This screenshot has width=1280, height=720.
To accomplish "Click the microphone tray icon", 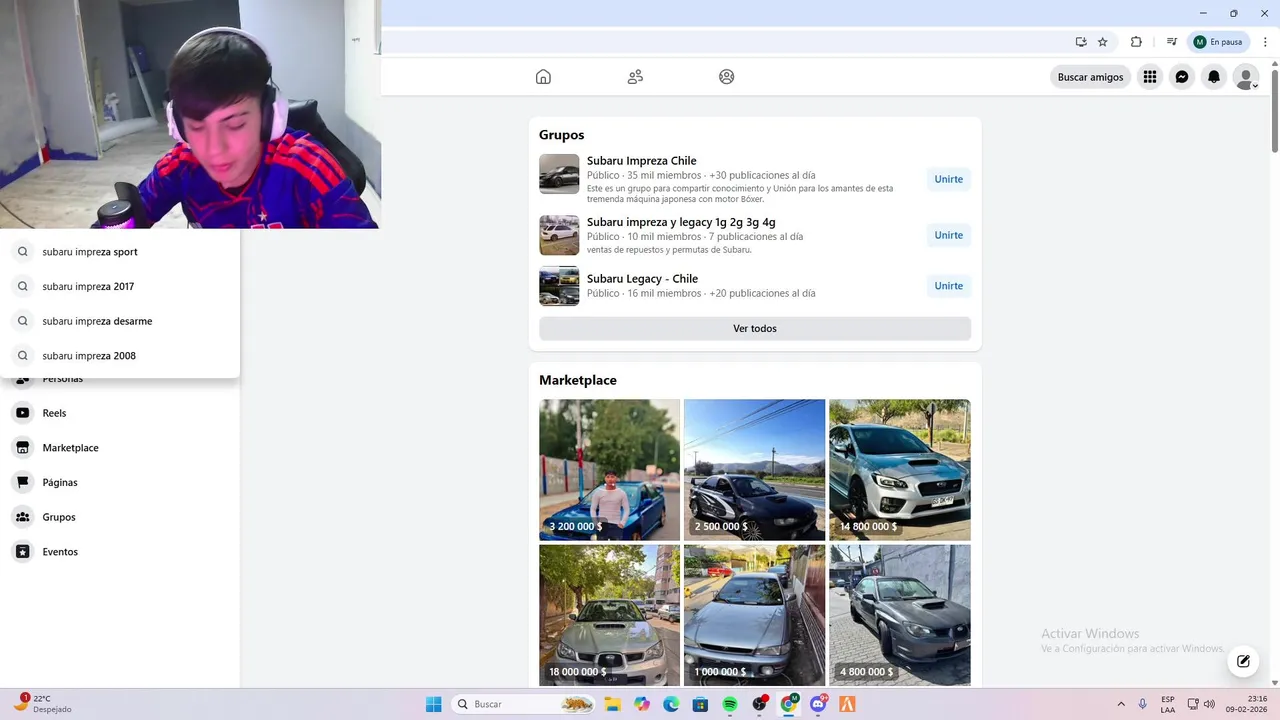I will coord(1143,704).
